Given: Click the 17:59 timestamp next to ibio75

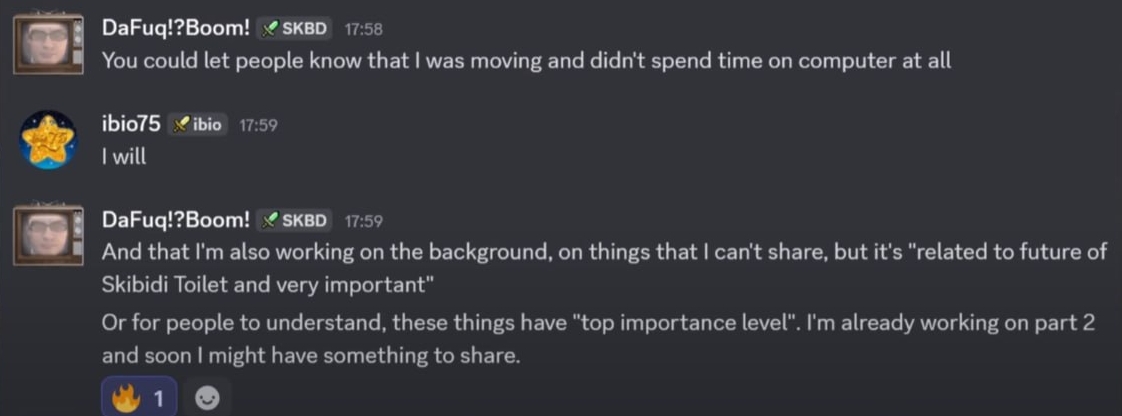Looking at the screenshot, I should point(258,126).
